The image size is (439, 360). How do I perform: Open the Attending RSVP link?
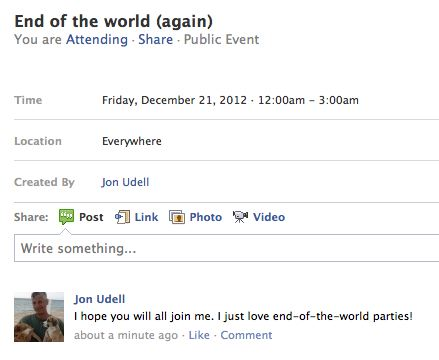coord(97,40)
